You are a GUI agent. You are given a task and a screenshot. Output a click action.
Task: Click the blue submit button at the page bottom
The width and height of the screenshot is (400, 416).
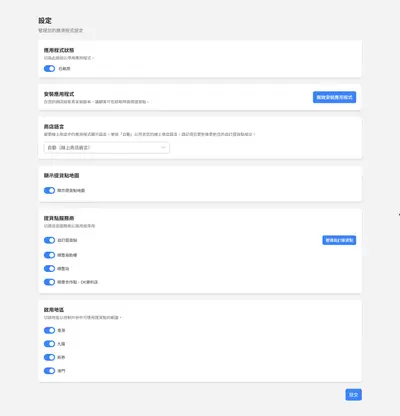353,395
